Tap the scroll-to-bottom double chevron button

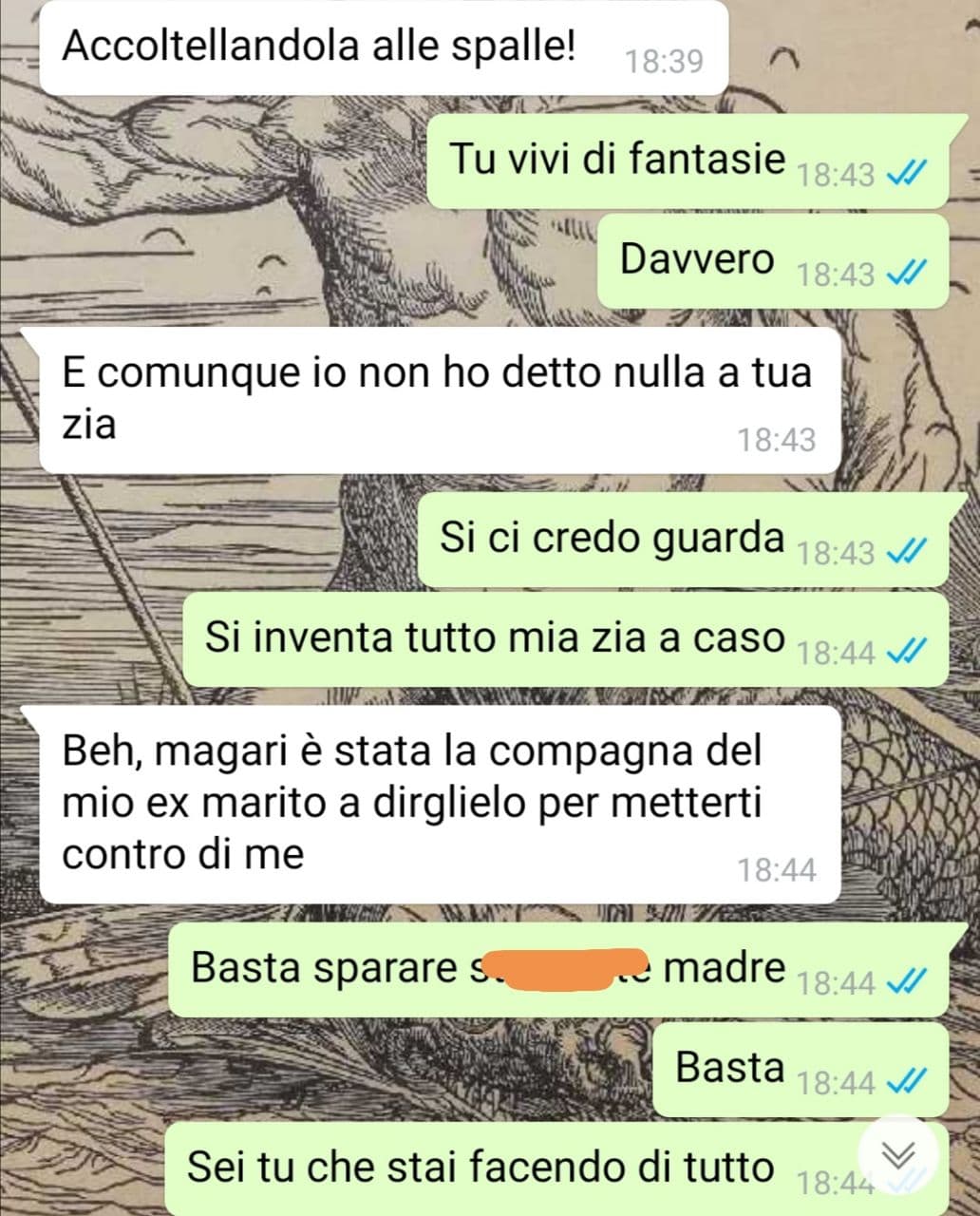coord(898,1156)
